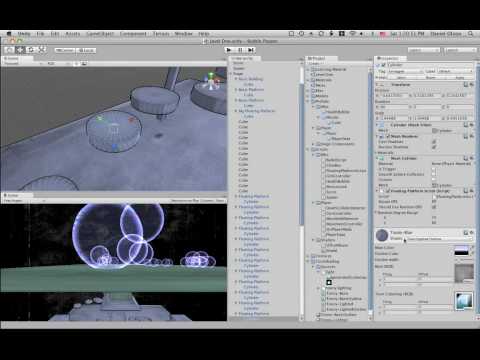Open the Layout dropdown in top toolbar
The width and height of the screenshot is (480, 360).
click(460, 50)
